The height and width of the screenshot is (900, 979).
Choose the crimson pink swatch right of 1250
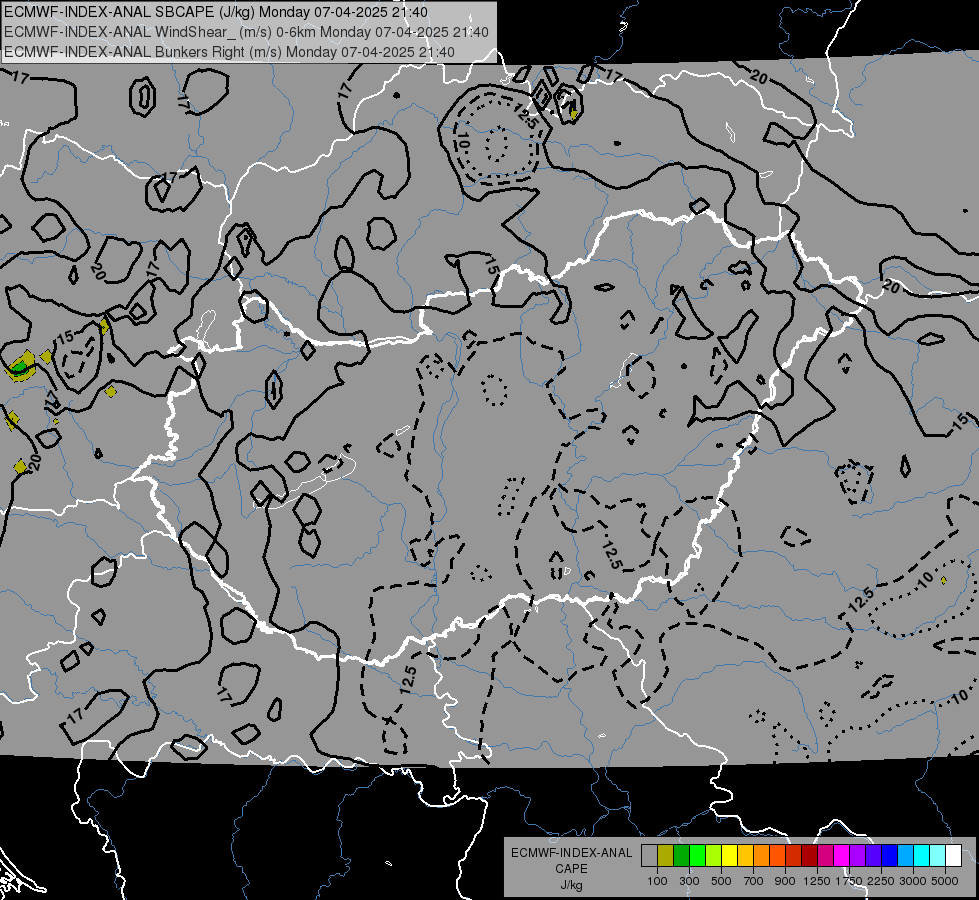point(825,856)
